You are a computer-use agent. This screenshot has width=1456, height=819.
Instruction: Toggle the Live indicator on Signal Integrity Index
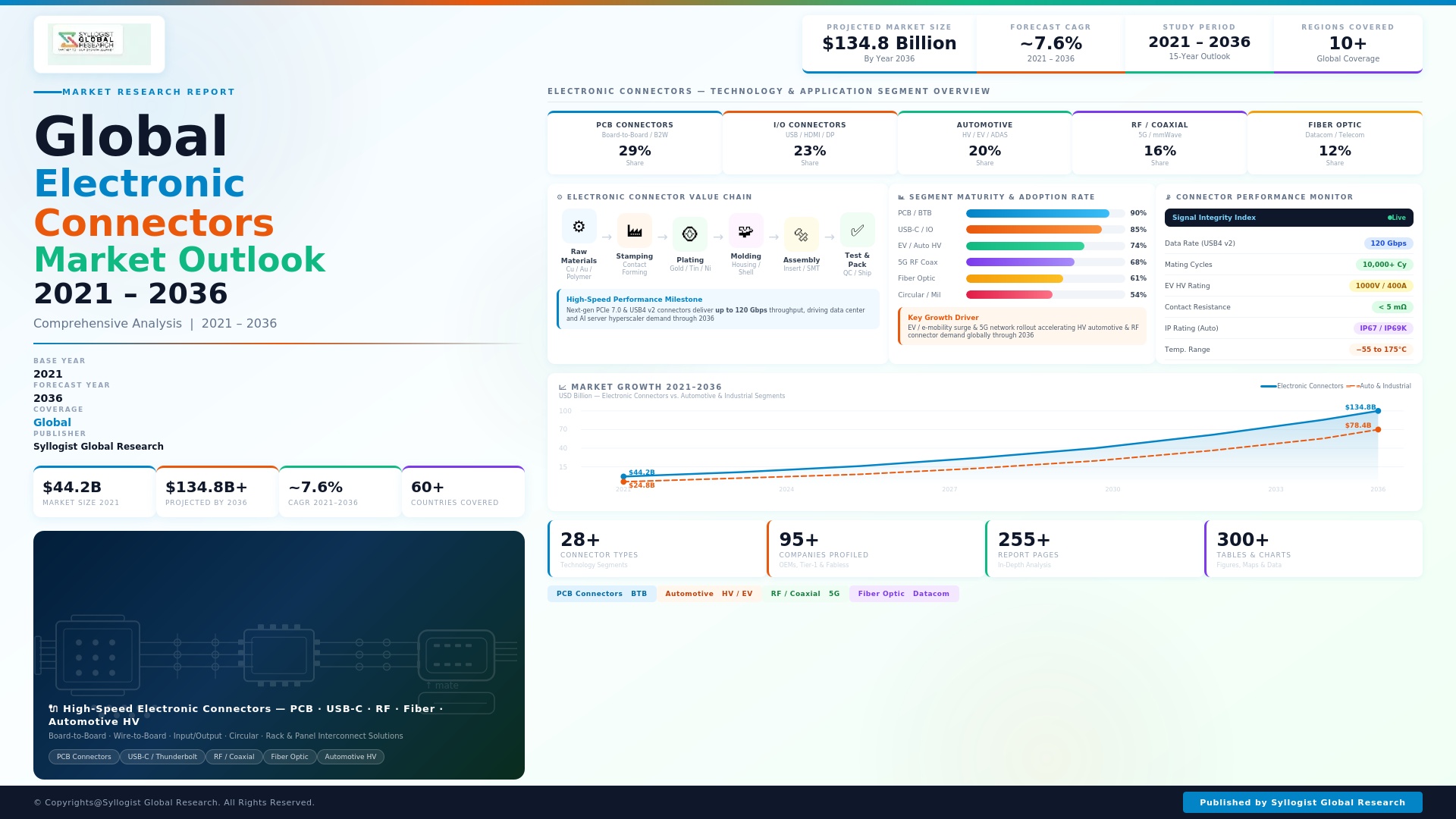(1397, 218)
